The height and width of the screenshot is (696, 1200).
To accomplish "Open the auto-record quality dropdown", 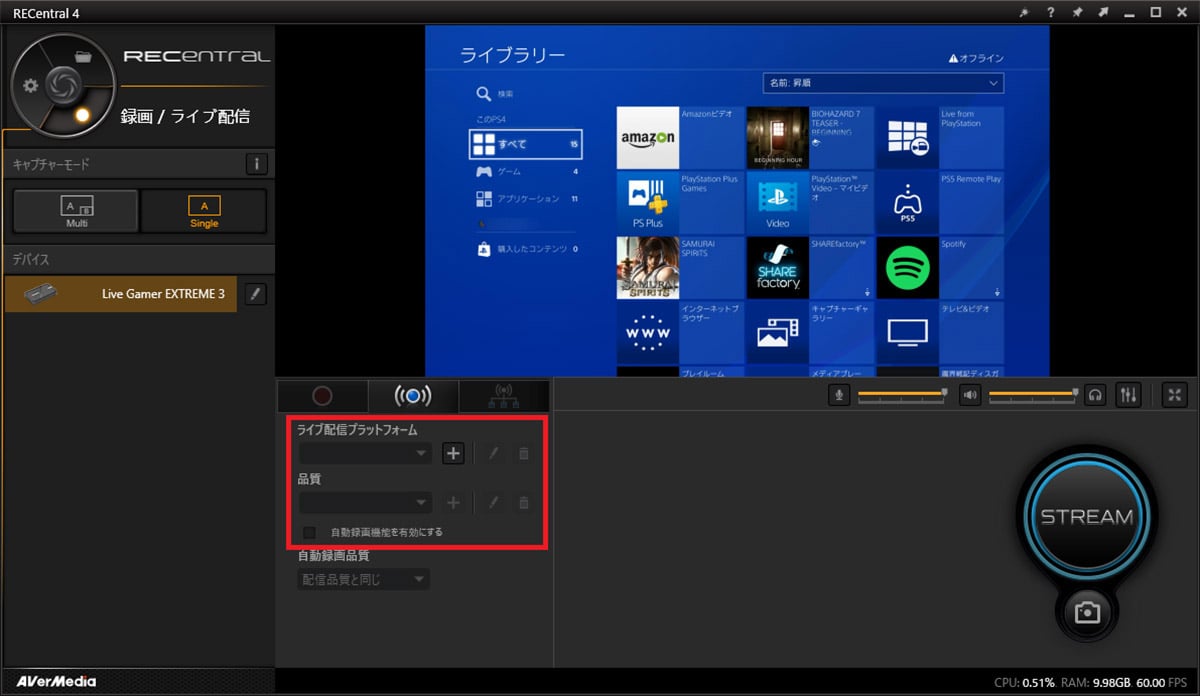I will click(x=364, y=579).
